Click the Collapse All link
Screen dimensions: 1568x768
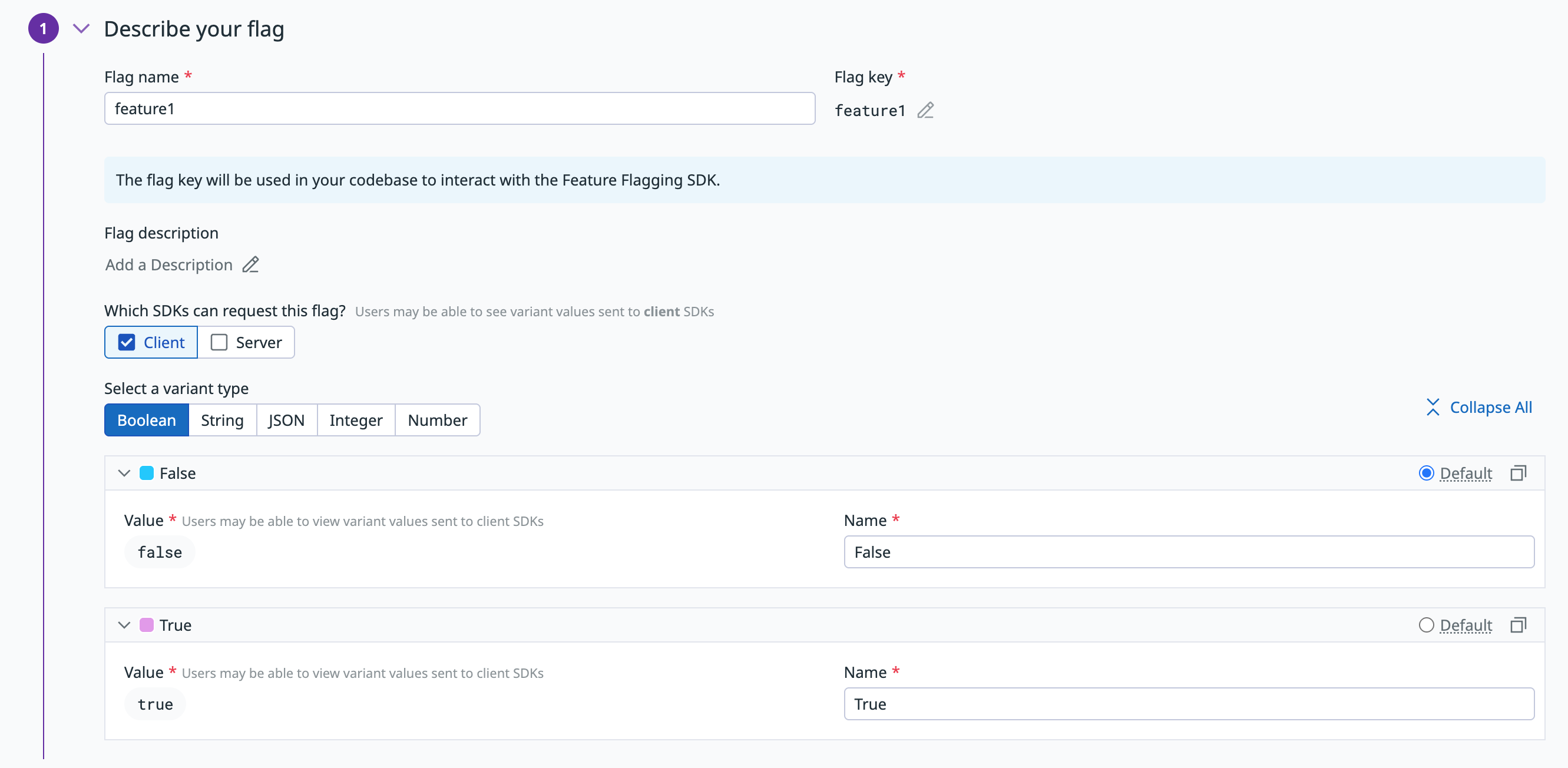pos(1490,407)
